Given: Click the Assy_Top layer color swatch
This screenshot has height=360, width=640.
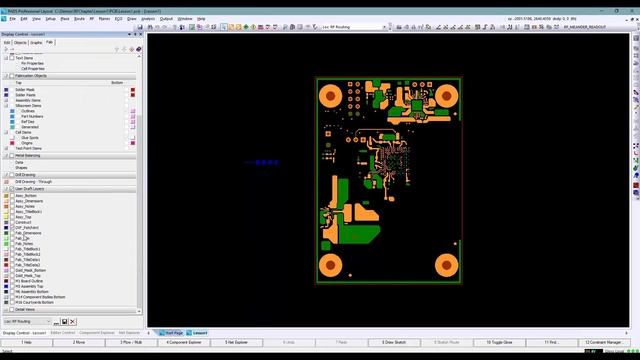Looking at the screenshot, I should coord(6,217).
